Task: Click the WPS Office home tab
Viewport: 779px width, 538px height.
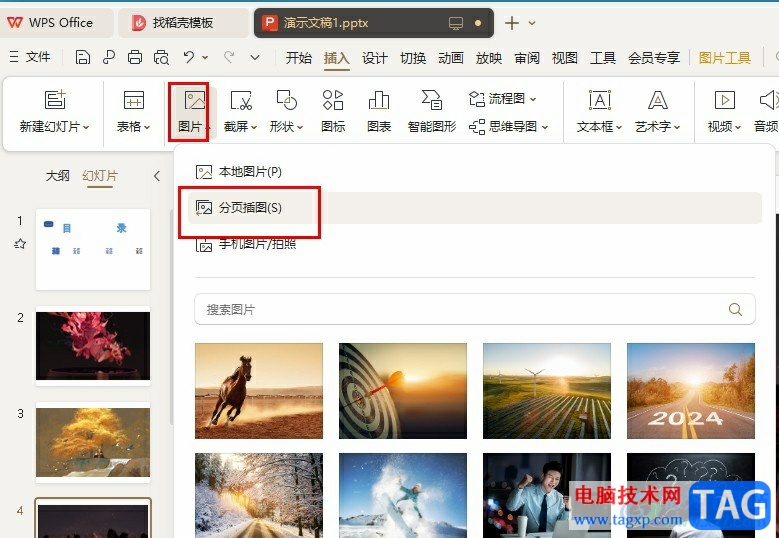Action: [56, 23]
